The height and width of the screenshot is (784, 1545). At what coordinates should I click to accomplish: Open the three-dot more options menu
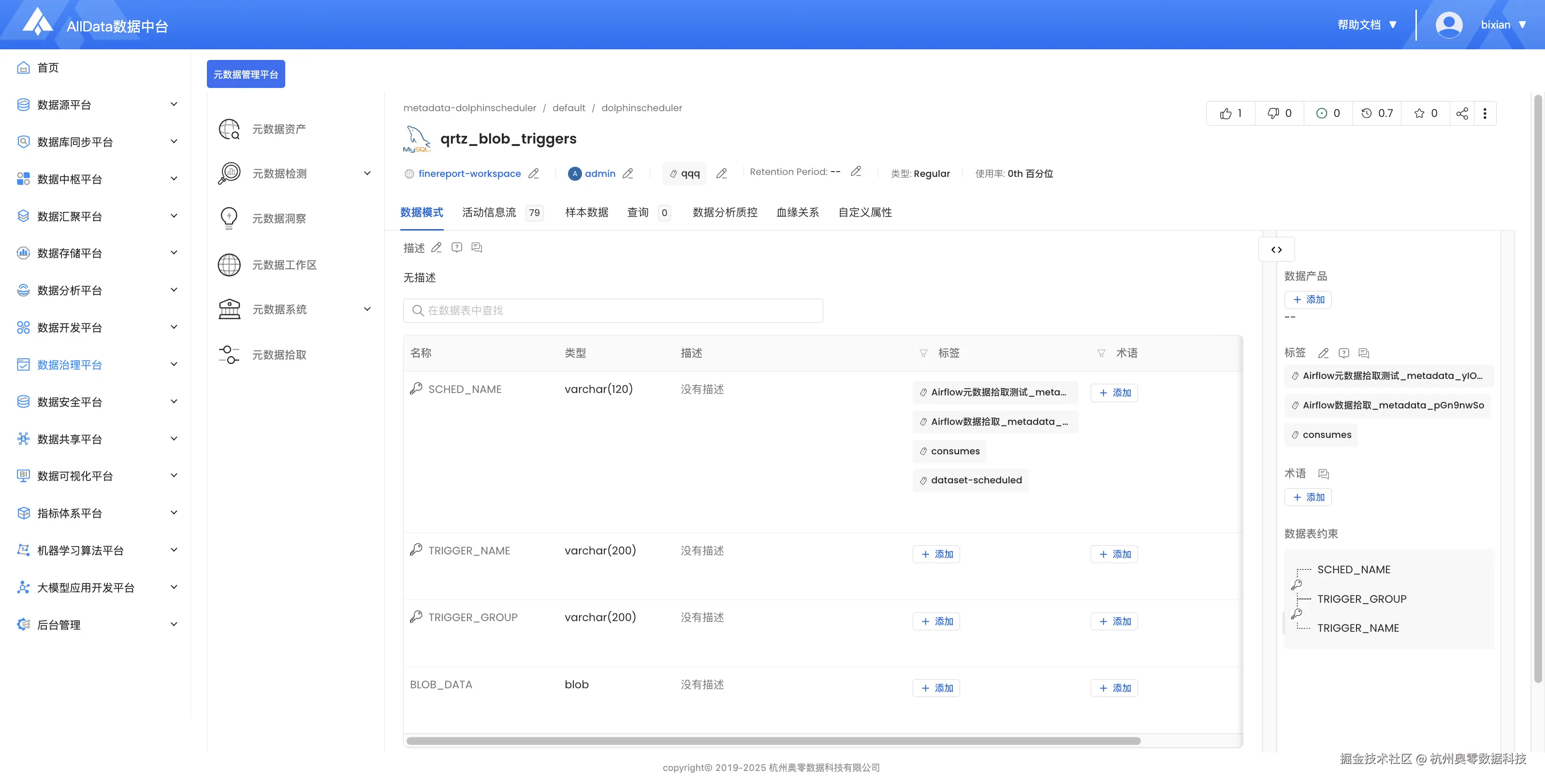pyautogui.click(x=1485, y=114)
